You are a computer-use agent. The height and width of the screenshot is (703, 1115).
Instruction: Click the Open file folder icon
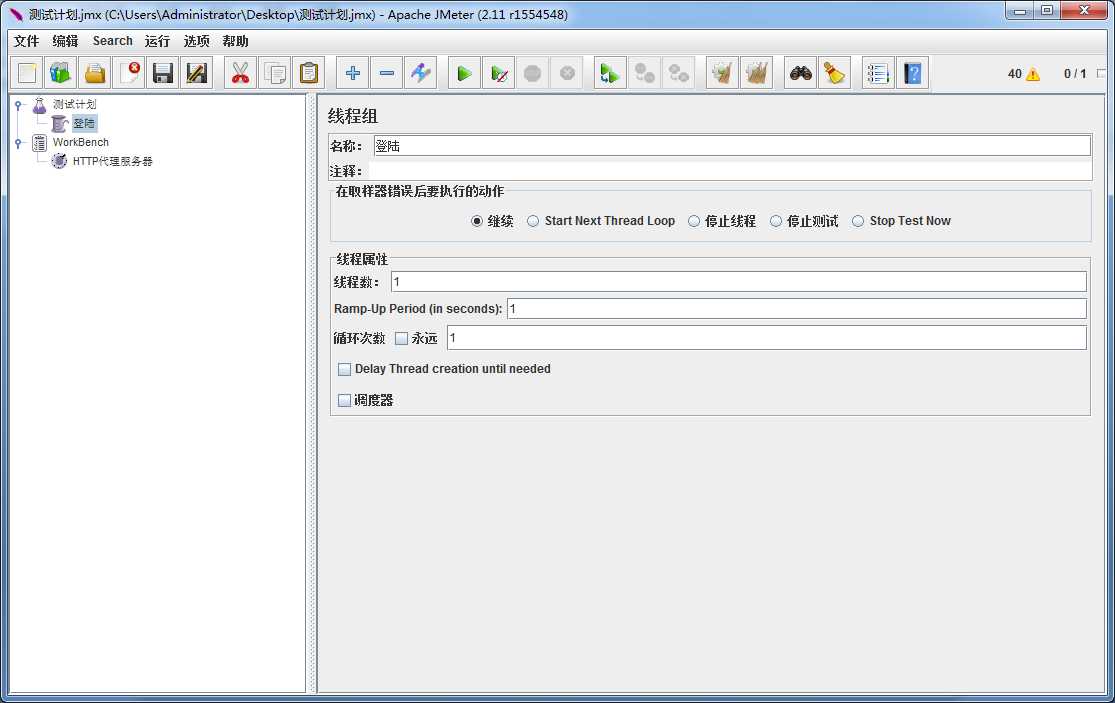pos(95,73)
